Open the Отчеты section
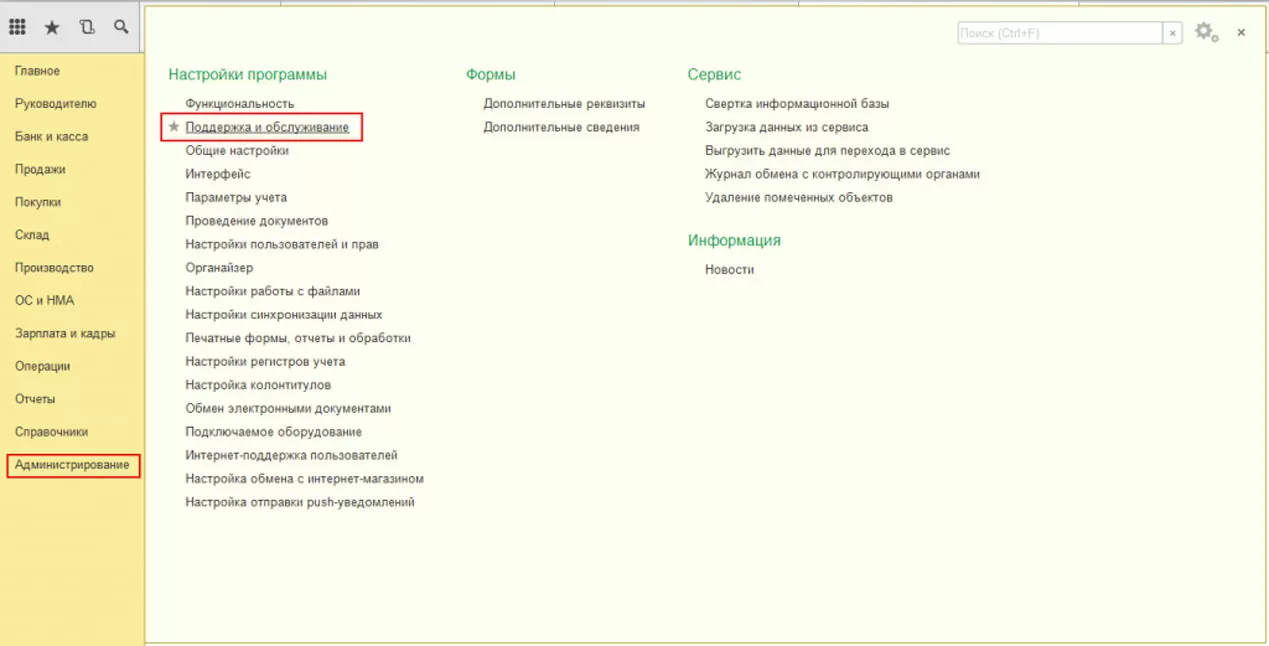Image resolution: width=1269 pixels, height=646 pixels. (x=35, y=399)
